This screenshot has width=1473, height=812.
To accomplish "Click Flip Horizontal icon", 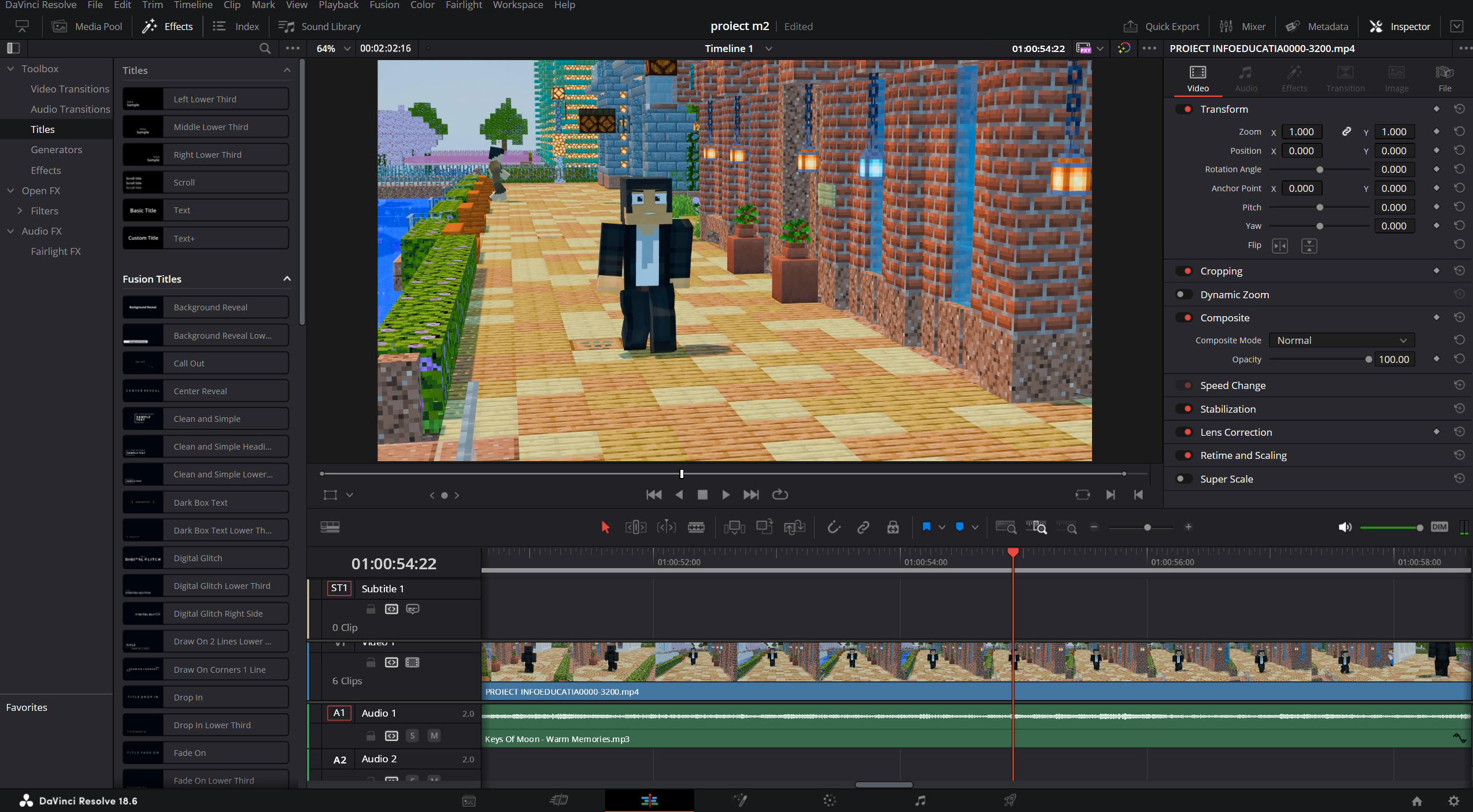I will click(1280, 246).
